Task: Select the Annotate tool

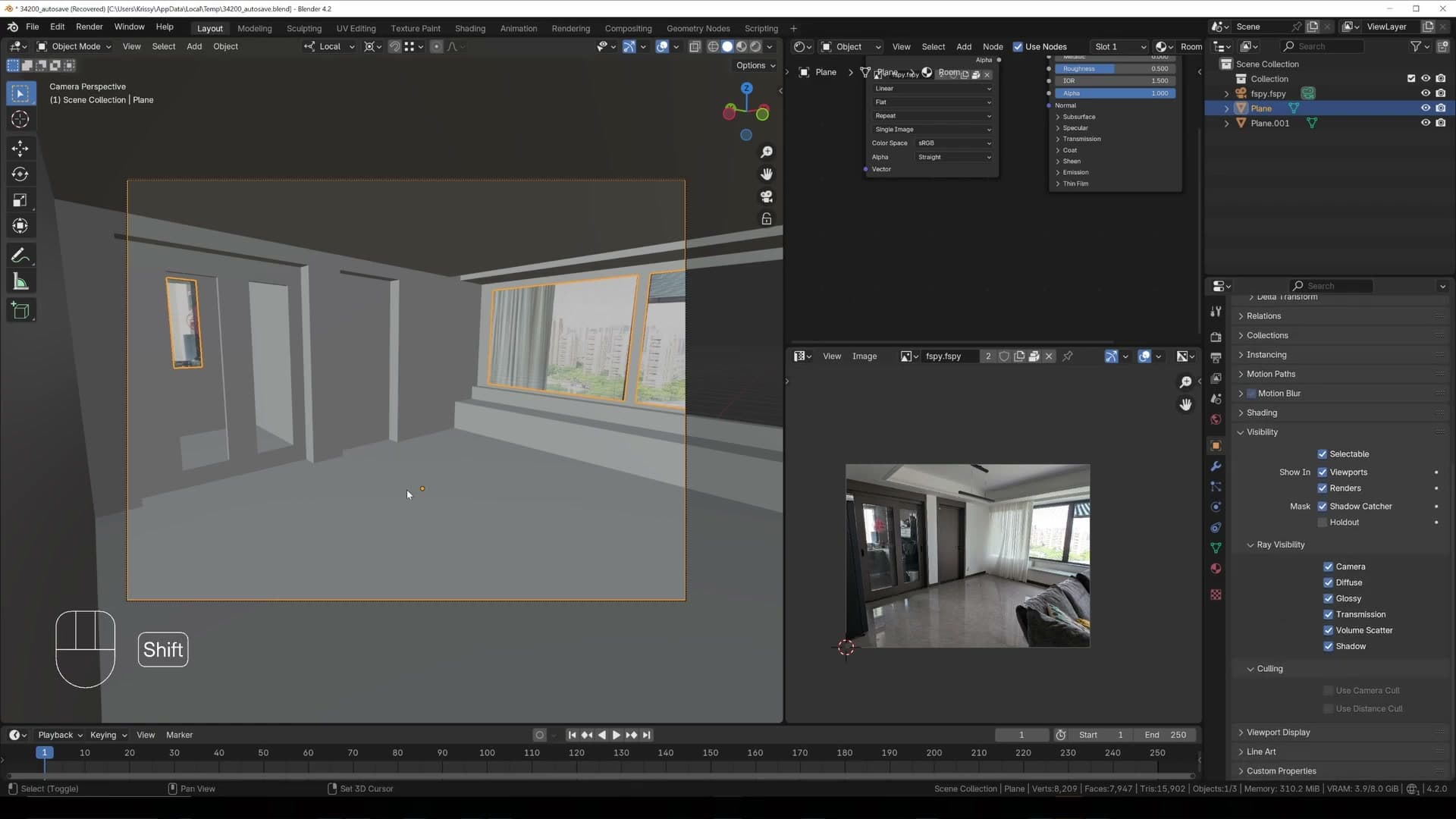Action: point(20,256)
